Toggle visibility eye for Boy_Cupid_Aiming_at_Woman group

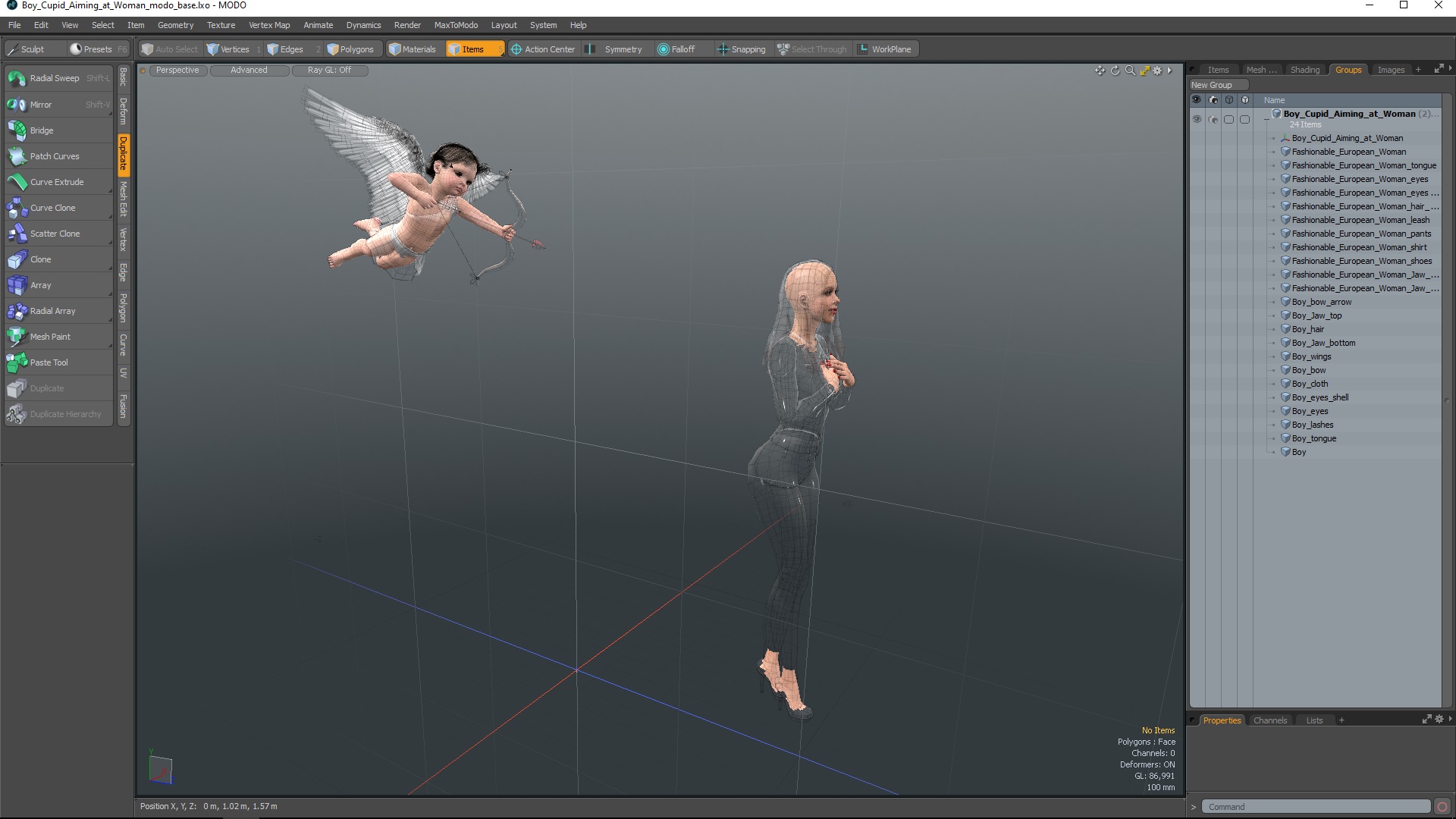(x=1197, y=119)
